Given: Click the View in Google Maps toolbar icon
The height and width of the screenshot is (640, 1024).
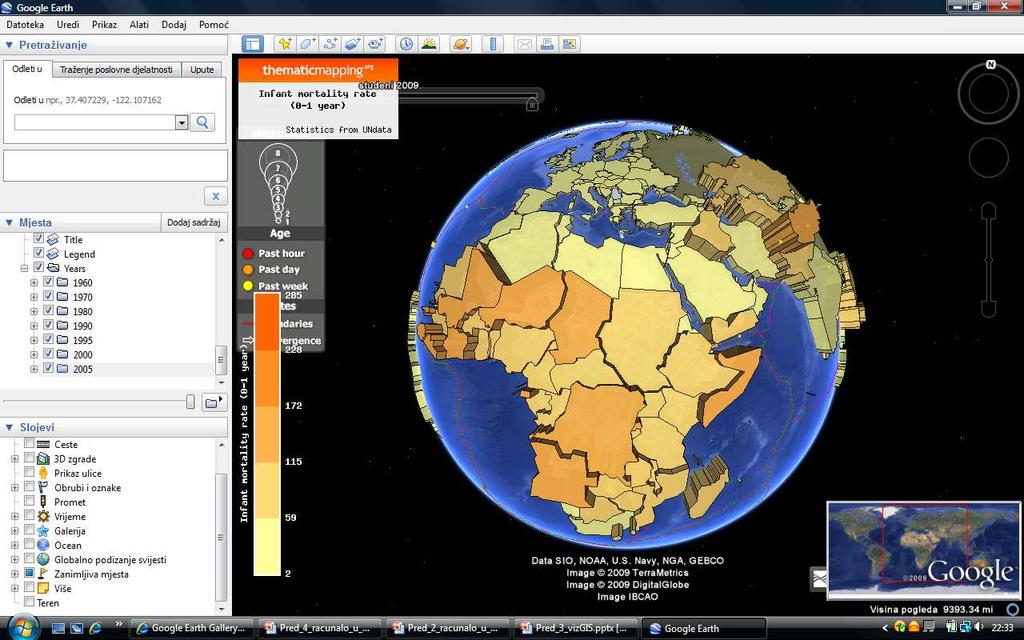Looking at the screenshot, I should click(569, 44).
